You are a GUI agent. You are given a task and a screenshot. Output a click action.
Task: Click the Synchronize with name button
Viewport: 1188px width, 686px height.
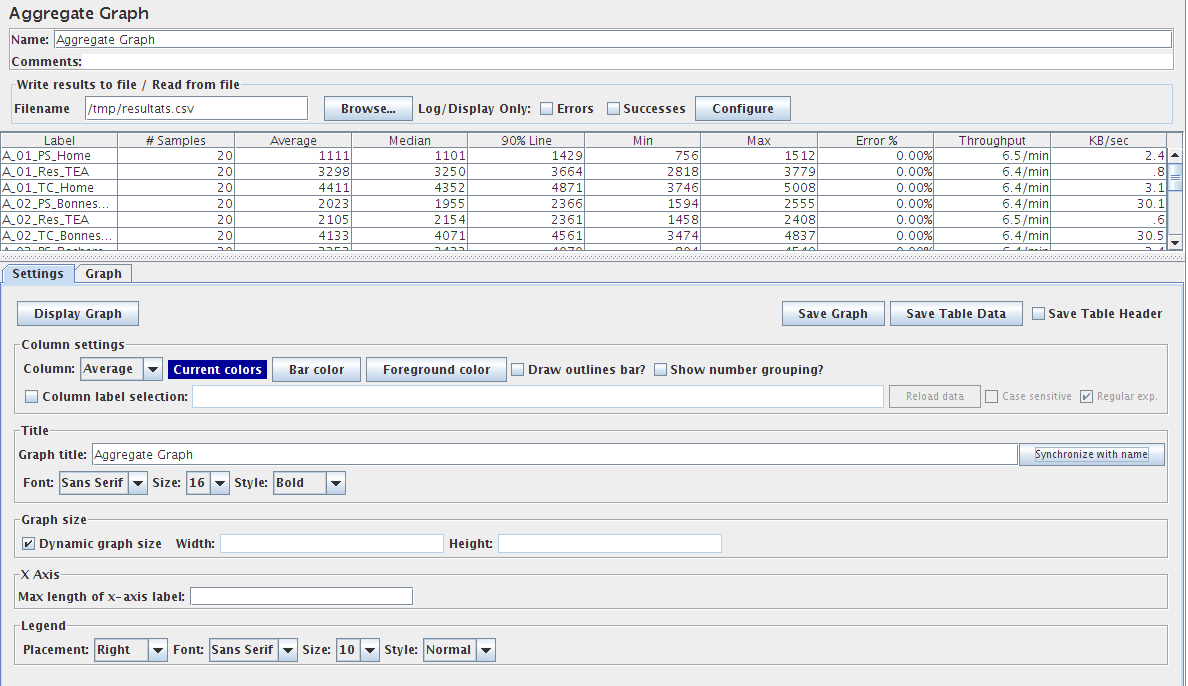[1091, 454]
